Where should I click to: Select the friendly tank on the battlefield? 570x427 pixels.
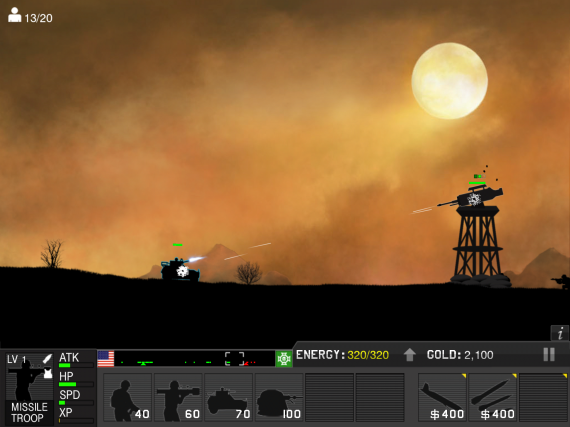(x=180, y=269)
